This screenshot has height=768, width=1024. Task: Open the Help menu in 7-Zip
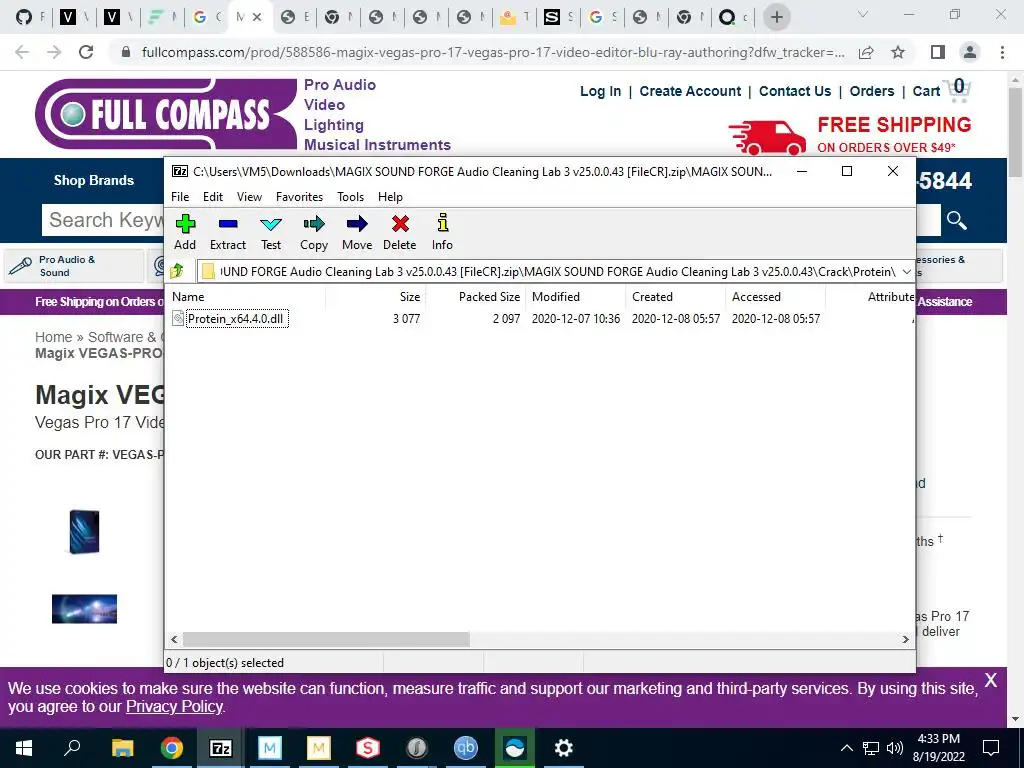(391, 197)
